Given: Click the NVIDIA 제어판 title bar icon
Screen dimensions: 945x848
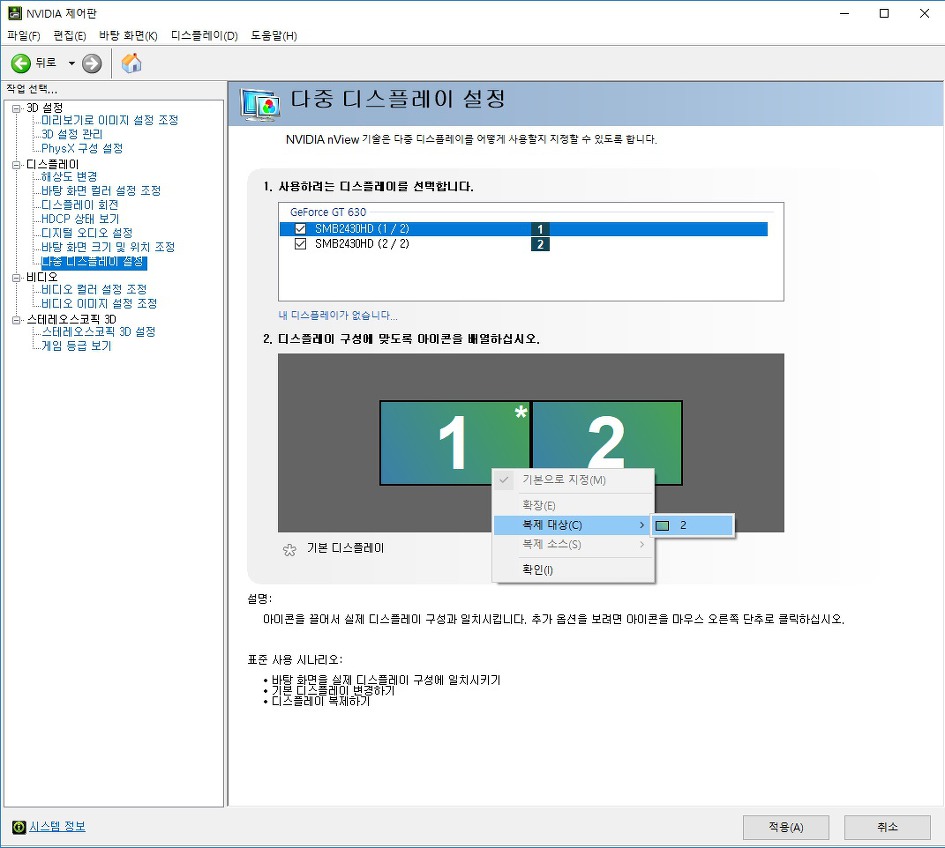Looking at the screenshot, I should 14,13.
